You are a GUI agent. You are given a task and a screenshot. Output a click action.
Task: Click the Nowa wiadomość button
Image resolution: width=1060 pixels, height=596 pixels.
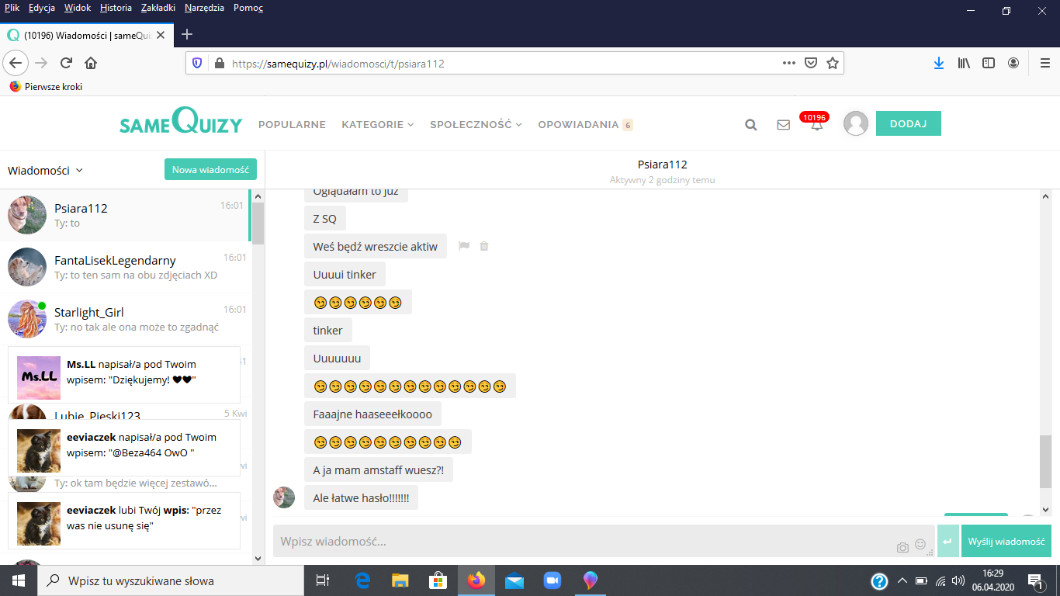(x=210, y=170)
